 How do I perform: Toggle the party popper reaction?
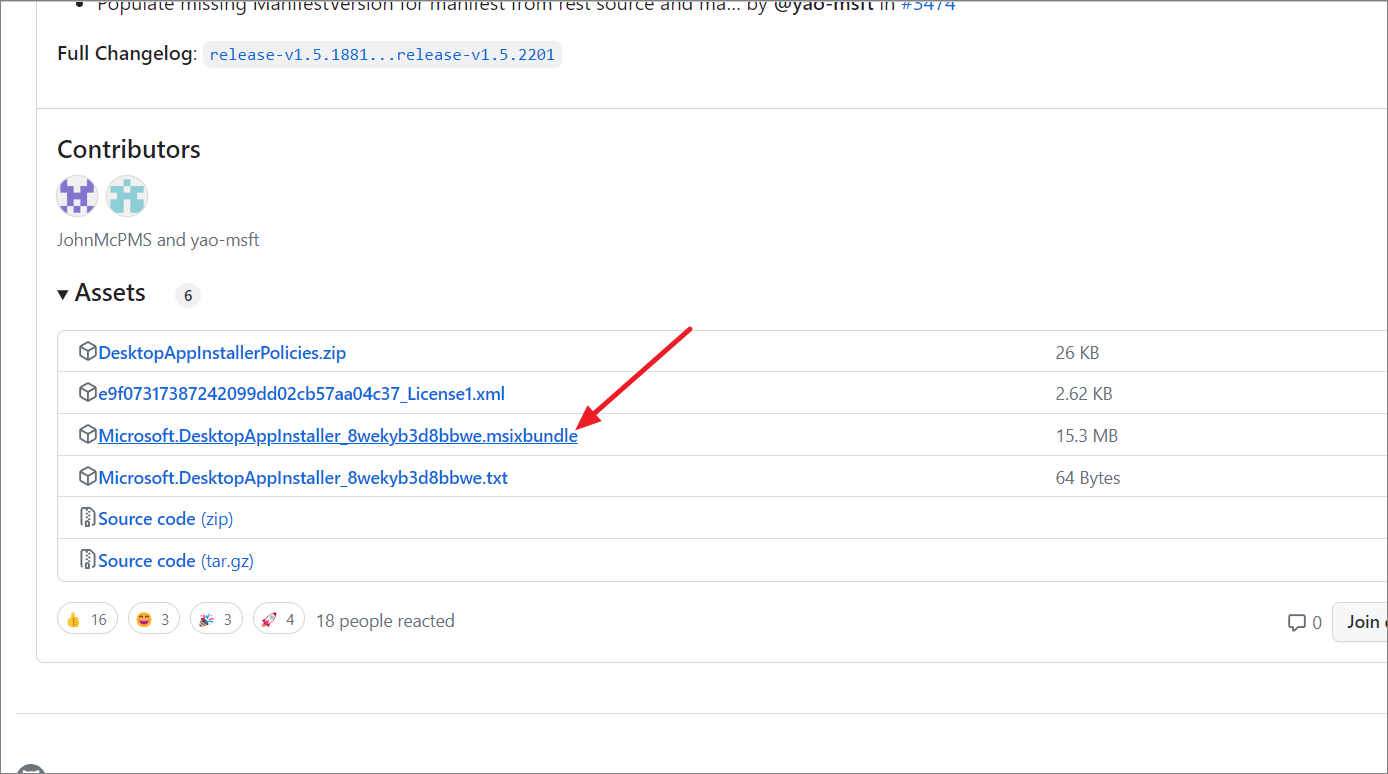(x=216, y=618)
